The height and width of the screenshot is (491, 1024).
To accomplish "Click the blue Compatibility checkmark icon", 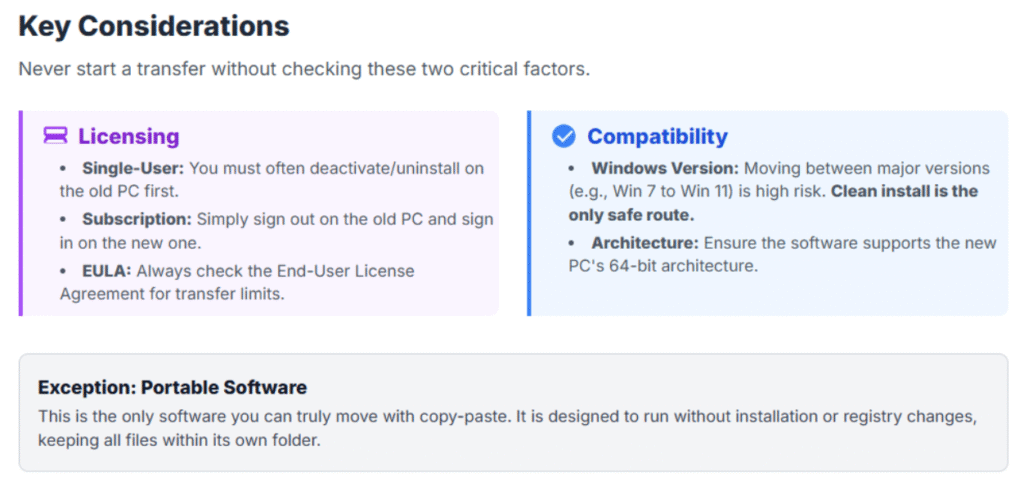I will pyautogui.click(x=564, y=136).
